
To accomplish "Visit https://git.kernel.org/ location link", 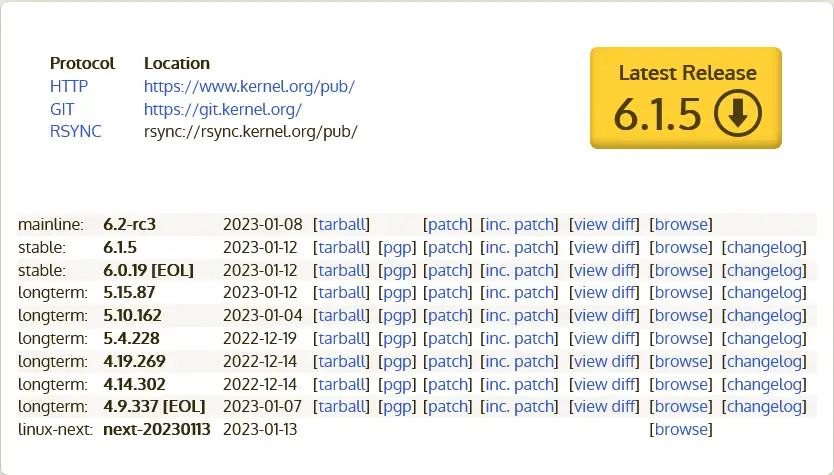I will pos(223,109).
